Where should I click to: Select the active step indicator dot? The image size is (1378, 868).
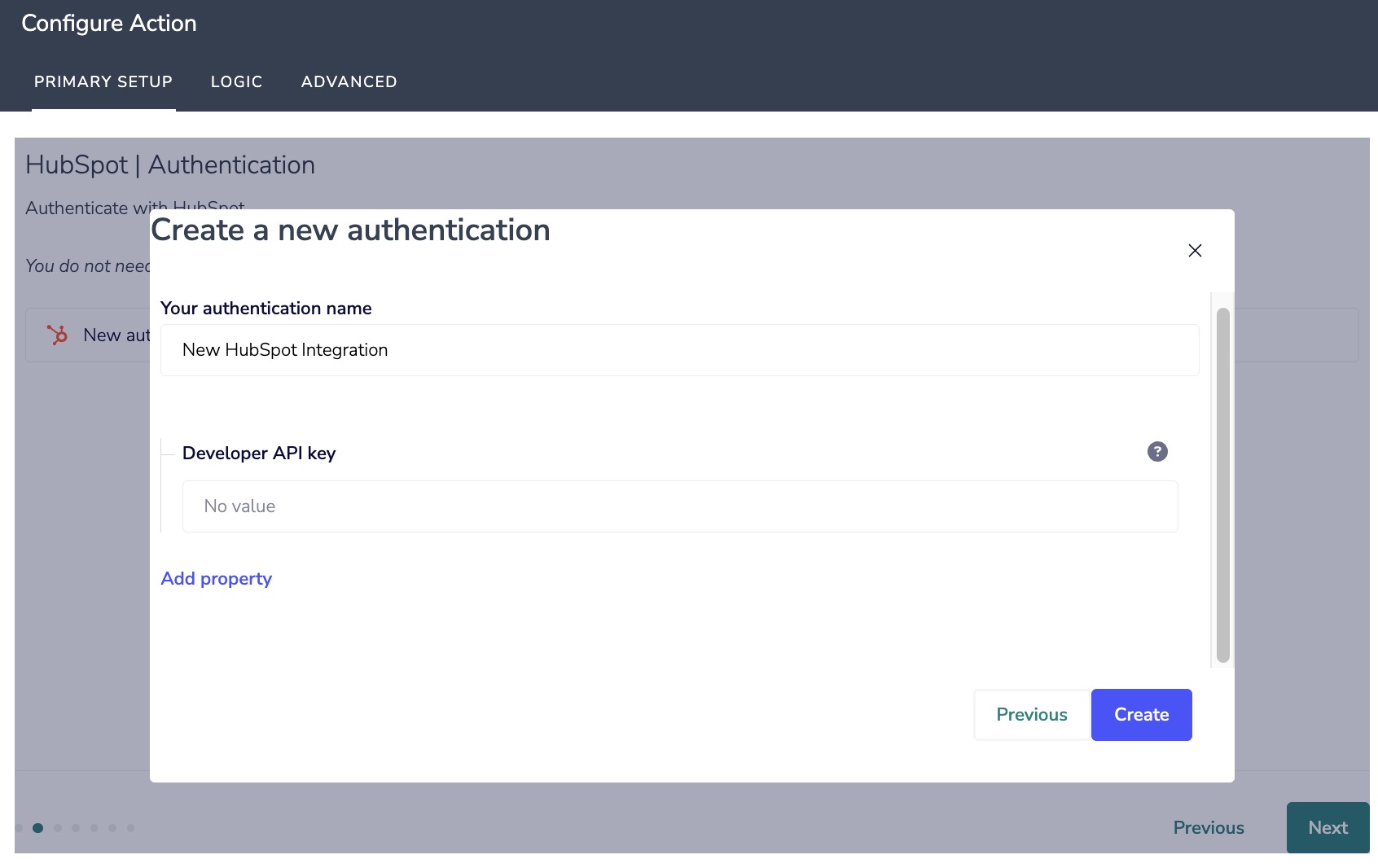point(37,828)
